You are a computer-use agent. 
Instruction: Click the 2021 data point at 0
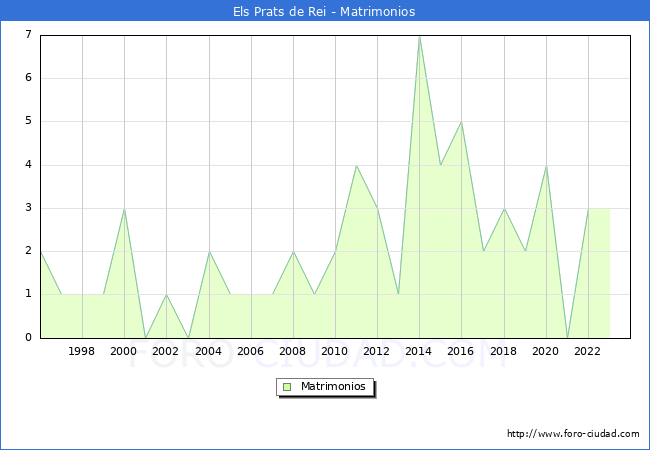coord(568,338)
